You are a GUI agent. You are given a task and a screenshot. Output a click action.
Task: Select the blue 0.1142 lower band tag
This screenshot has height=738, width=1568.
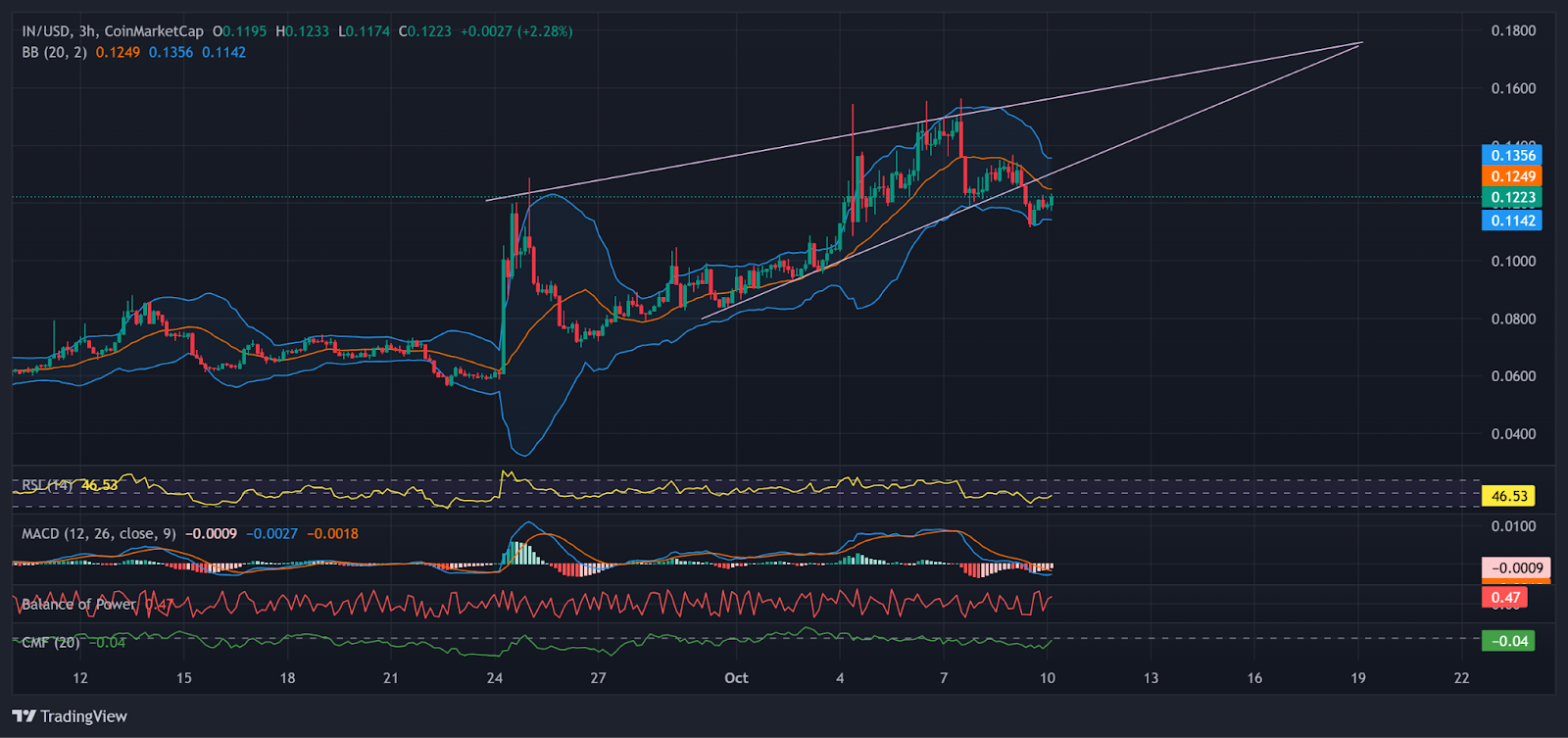pyautogui.click(x=1512, y=221)
